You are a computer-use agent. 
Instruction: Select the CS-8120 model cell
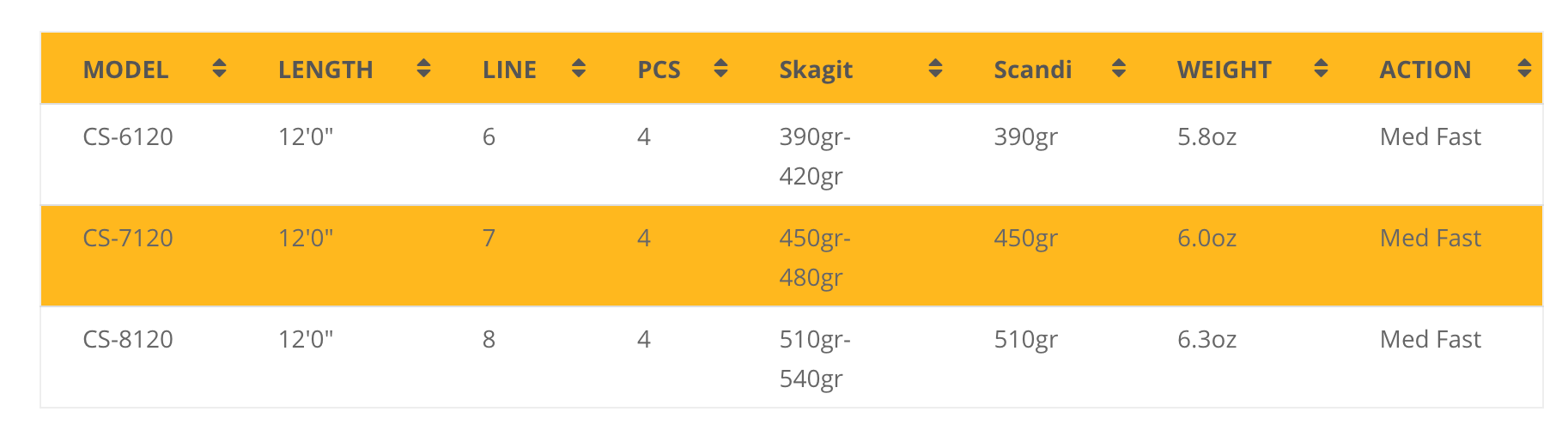click(x=128, y=339)
